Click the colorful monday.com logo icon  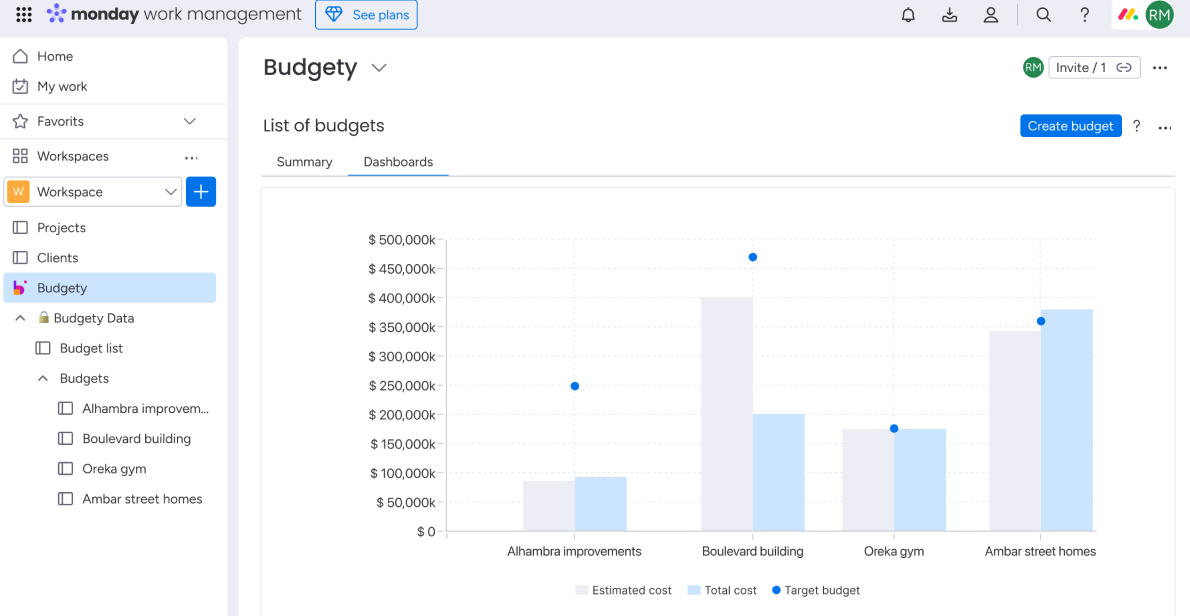1128,14
